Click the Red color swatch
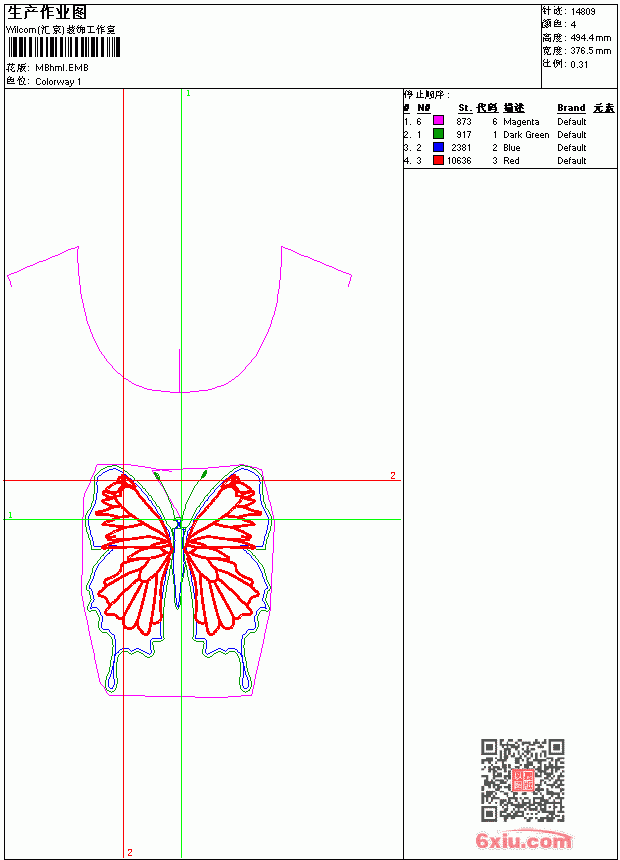 pyautogui.click(x=438, y=160)
